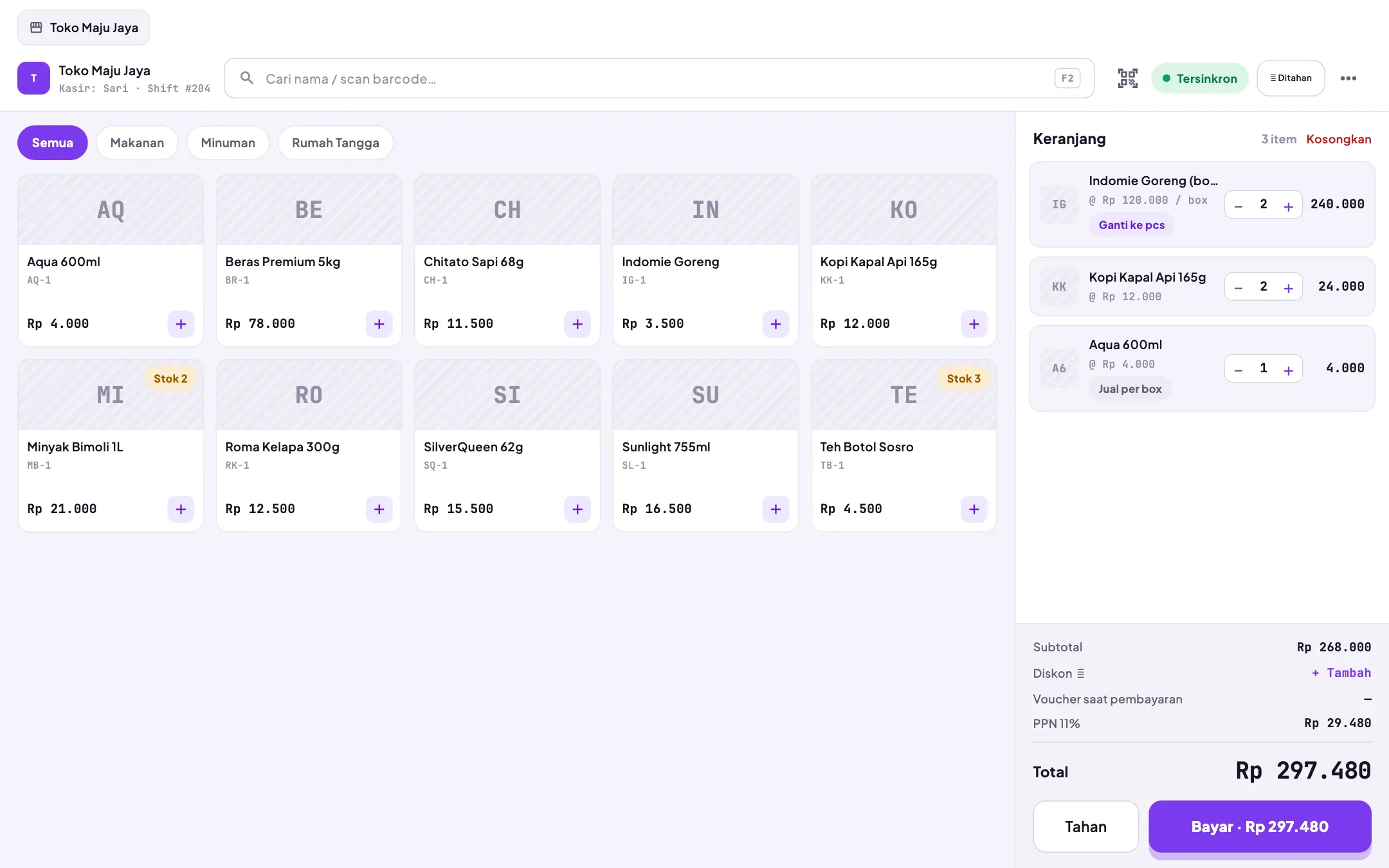
Task: Add Sunlight 755ml using its plus icon
Action: click(x=776, y=509)
